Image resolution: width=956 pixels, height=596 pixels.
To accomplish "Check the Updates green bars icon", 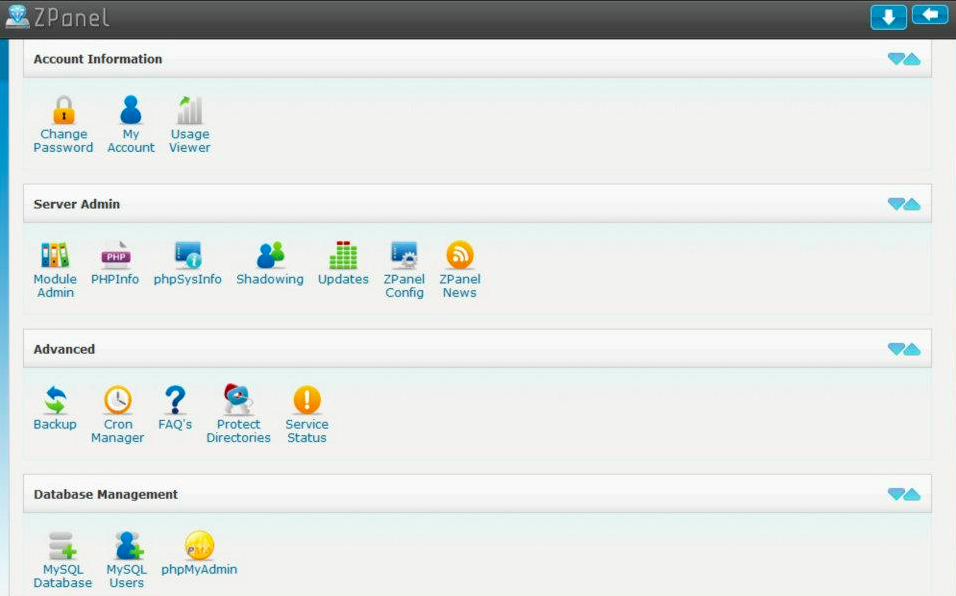I will (343, 255).
